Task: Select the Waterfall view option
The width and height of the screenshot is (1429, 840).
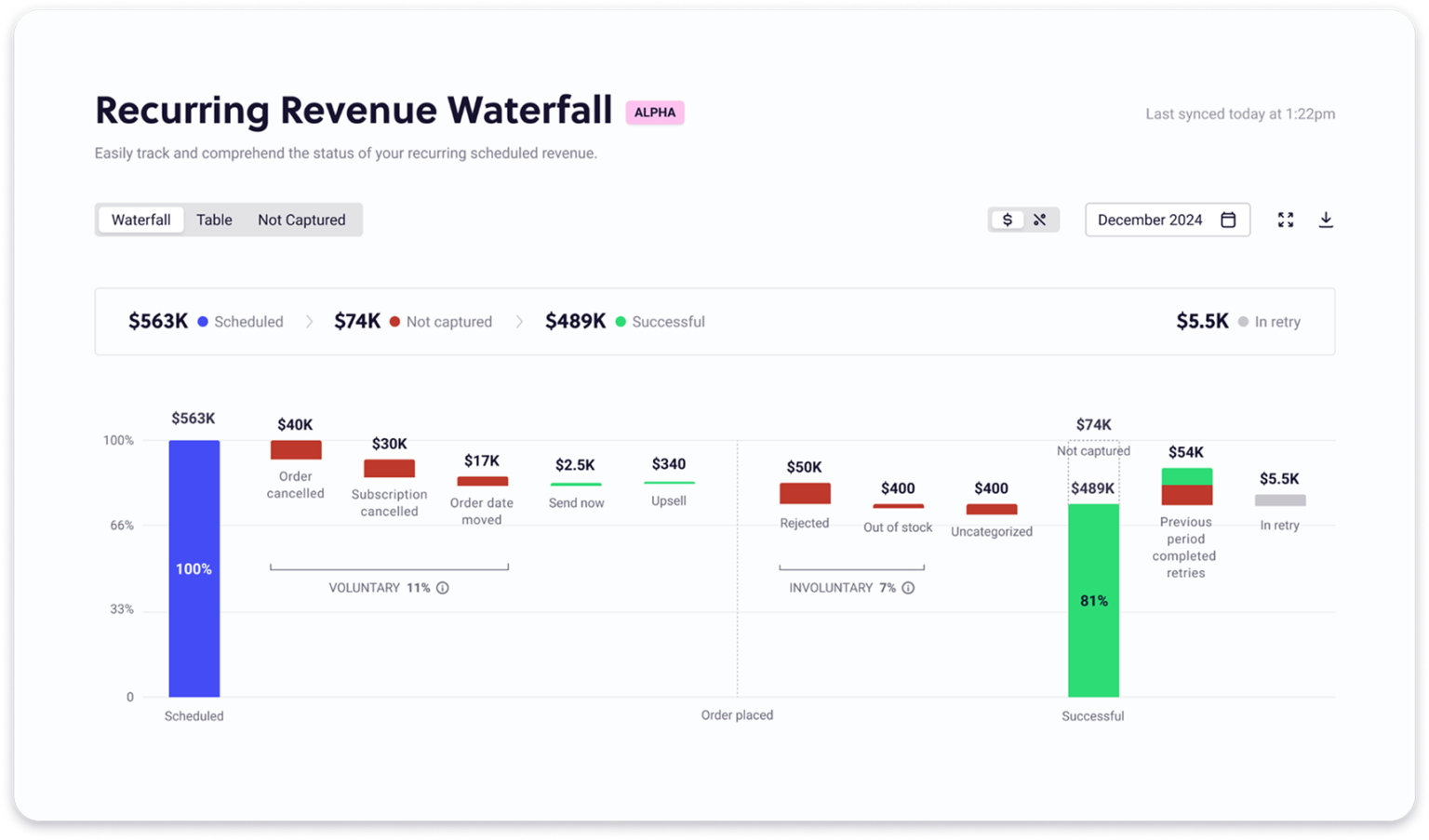Action: point(140,220)
